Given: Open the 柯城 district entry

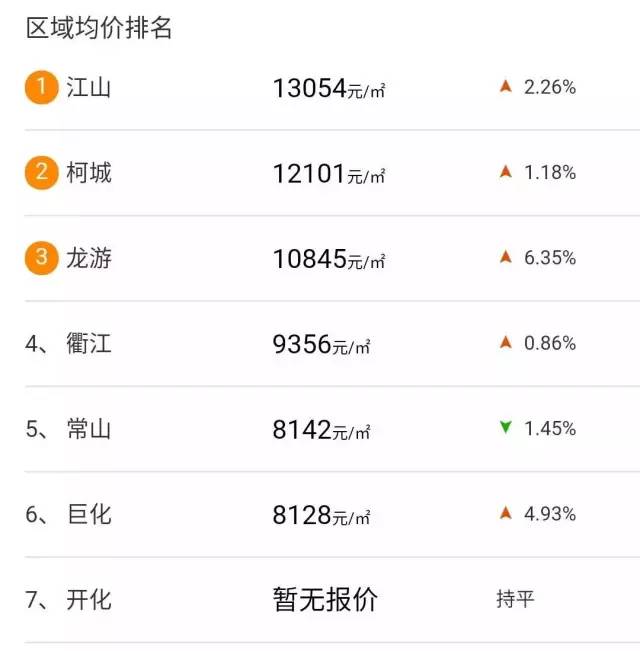Looking at the screenshot, I should pyautogui.click(x=88, y=172).
